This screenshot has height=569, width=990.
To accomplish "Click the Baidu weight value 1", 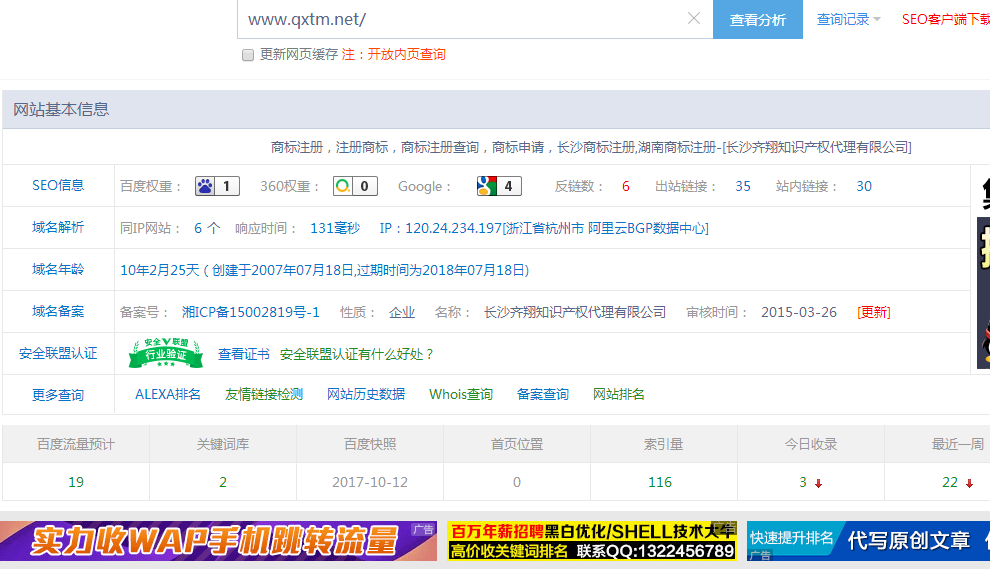I will (x=227, y=186).
